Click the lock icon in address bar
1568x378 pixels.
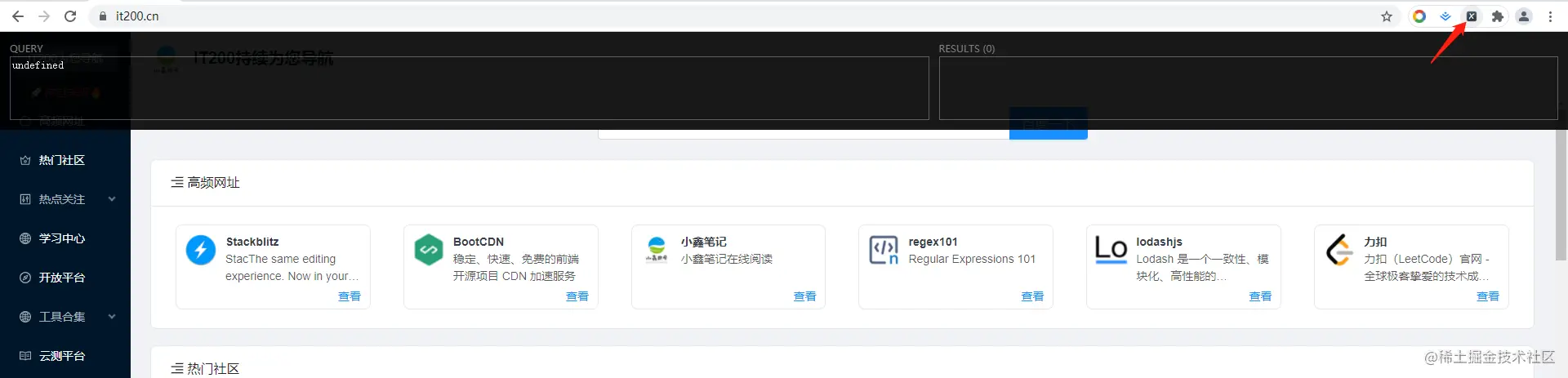click(103, 16)
